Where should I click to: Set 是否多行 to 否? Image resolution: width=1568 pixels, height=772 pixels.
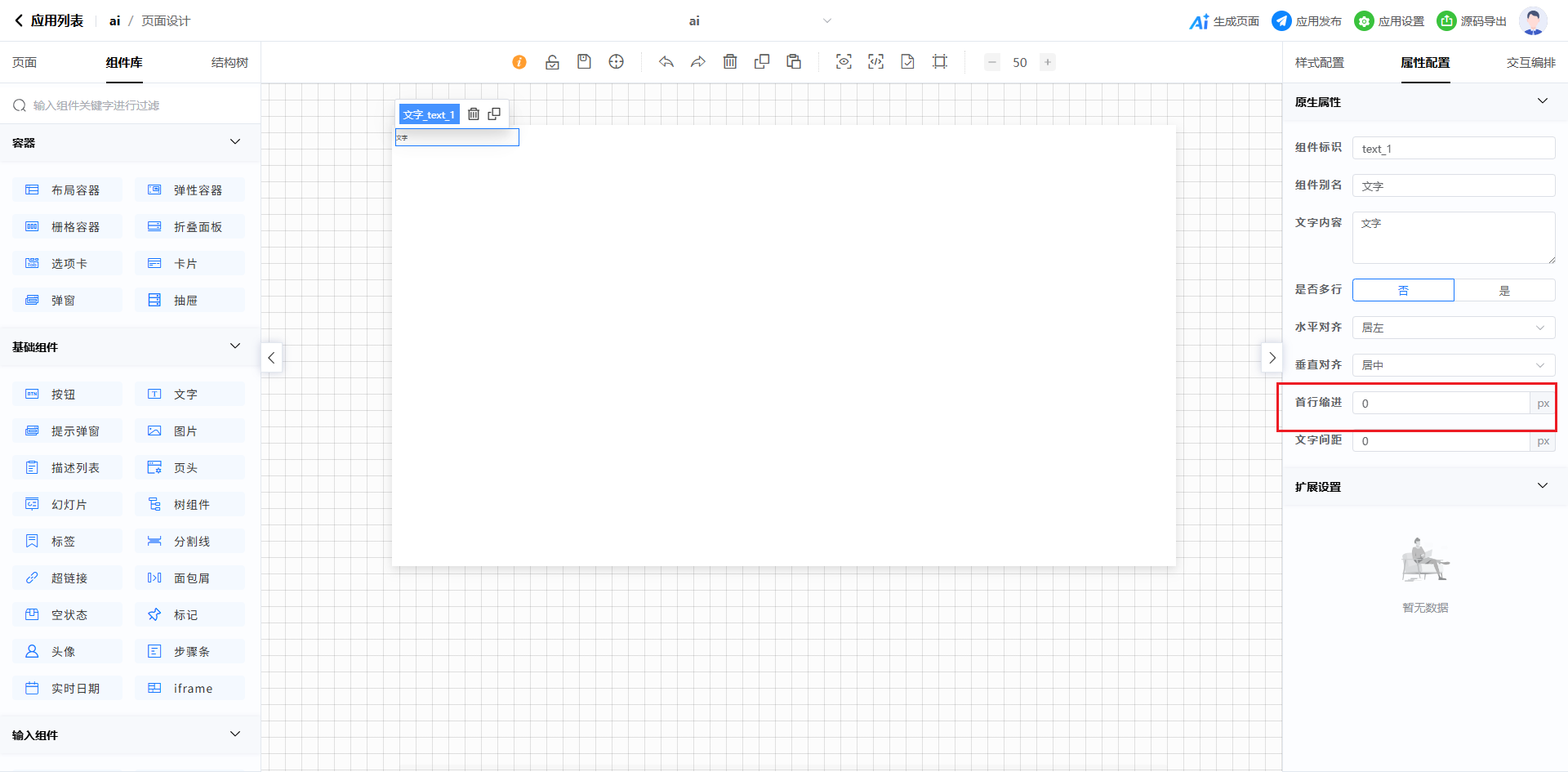[1403, 290]
